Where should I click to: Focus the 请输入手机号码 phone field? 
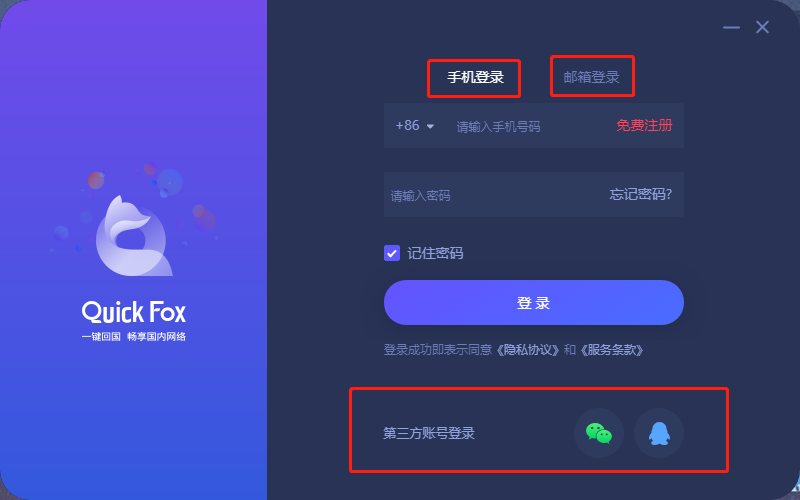pos(531,126)
